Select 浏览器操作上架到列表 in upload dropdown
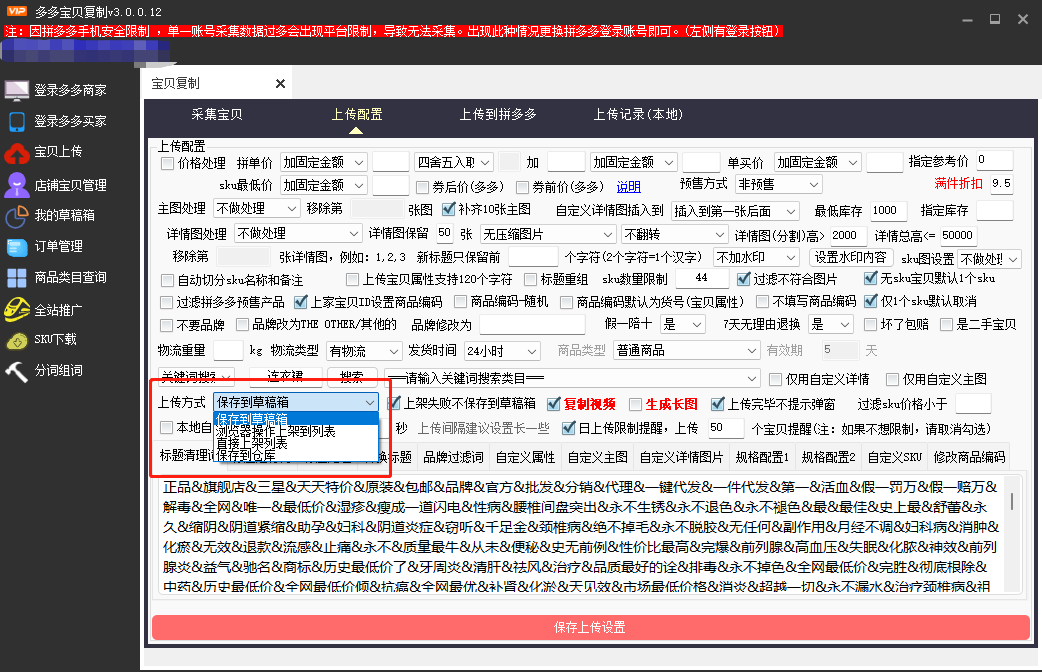The height and width of the screenshot is (672, 1042). (x=296, y=431)
